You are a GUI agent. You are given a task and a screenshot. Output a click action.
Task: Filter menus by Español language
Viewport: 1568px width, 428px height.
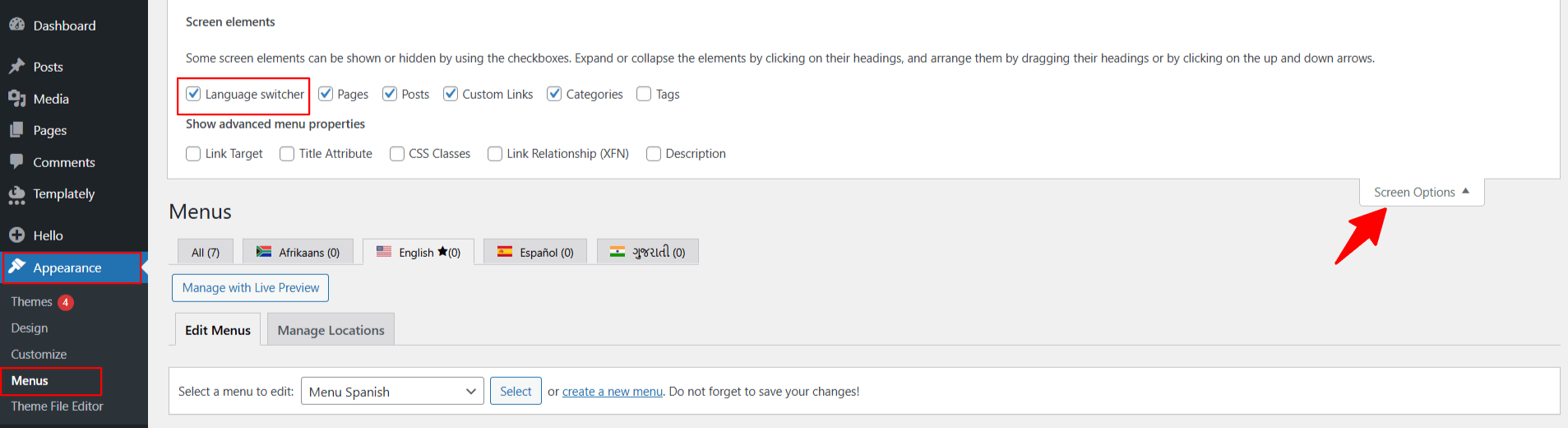click(x=535, y=253)
